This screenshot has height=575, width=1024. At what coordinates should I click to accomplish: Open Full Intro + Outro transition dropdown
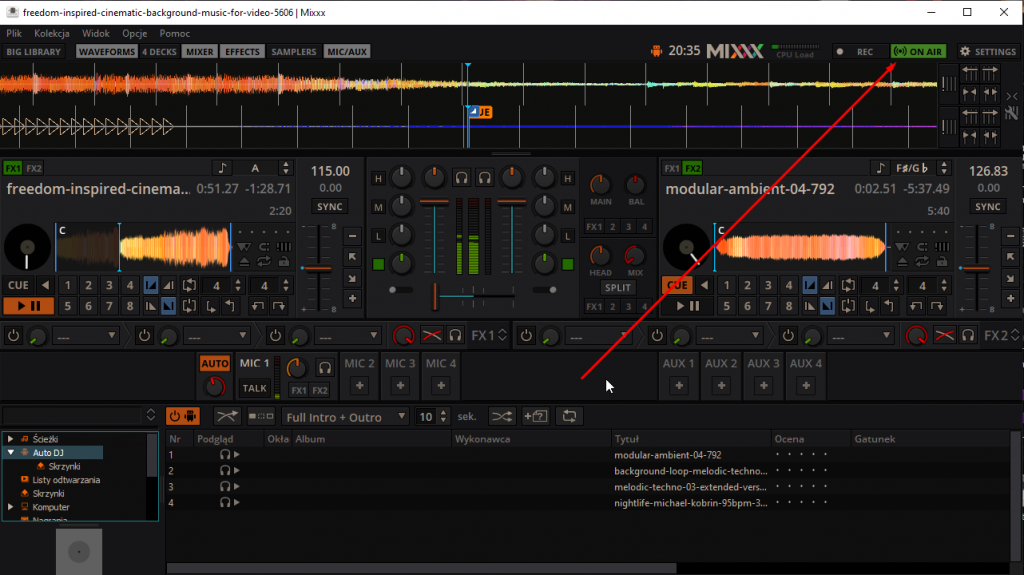coord(345,417)
